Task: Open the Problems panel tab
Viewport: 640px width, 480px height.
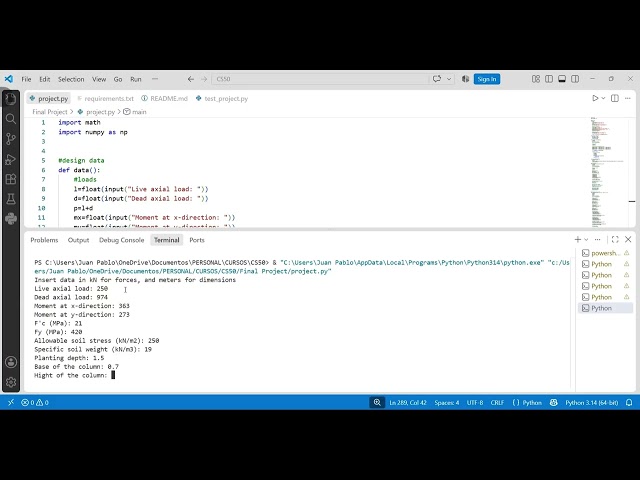Action: pyautogui.click(x=44, y=240)
